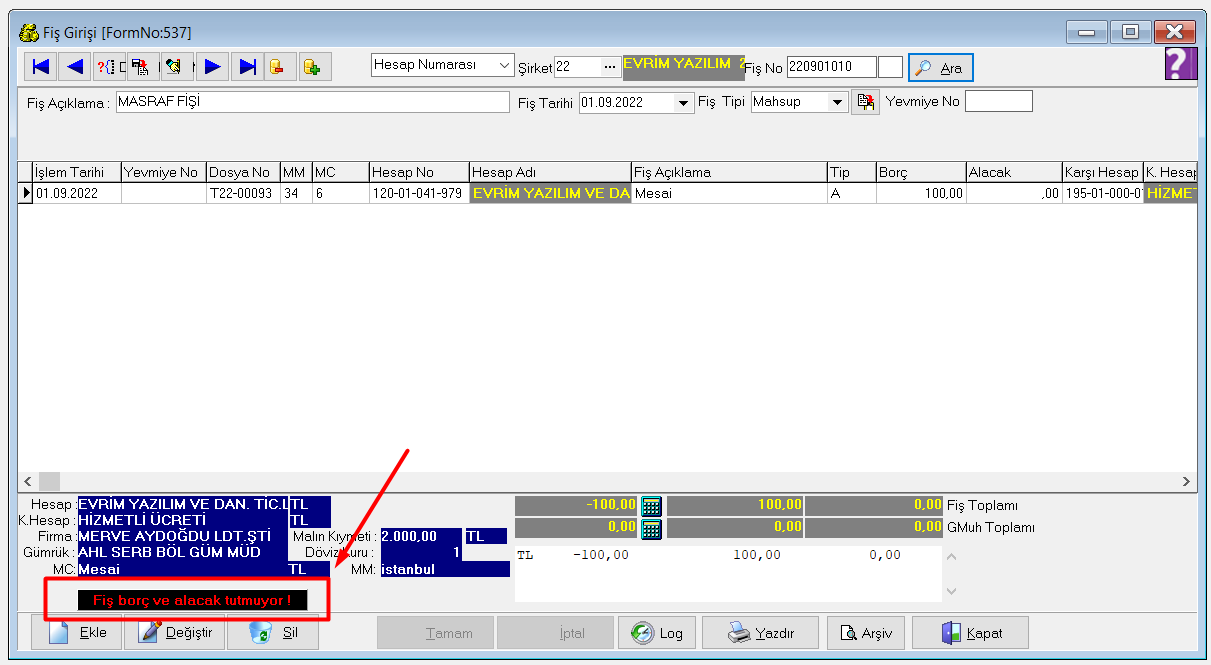
Task: Open the purple help question mark
Action: pyautogui.click(x=1181, y=63)
